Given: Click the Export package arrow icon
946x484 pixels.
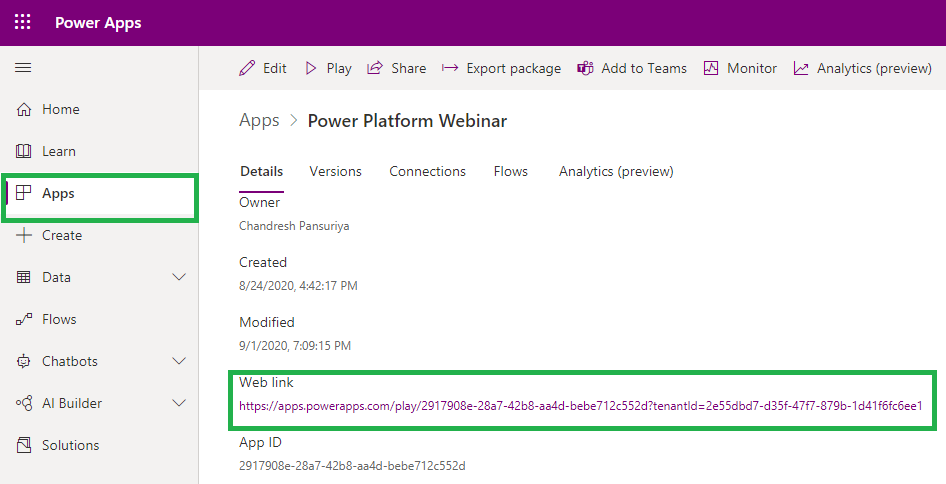Looking at the screenshot, I should pos(450,68).
